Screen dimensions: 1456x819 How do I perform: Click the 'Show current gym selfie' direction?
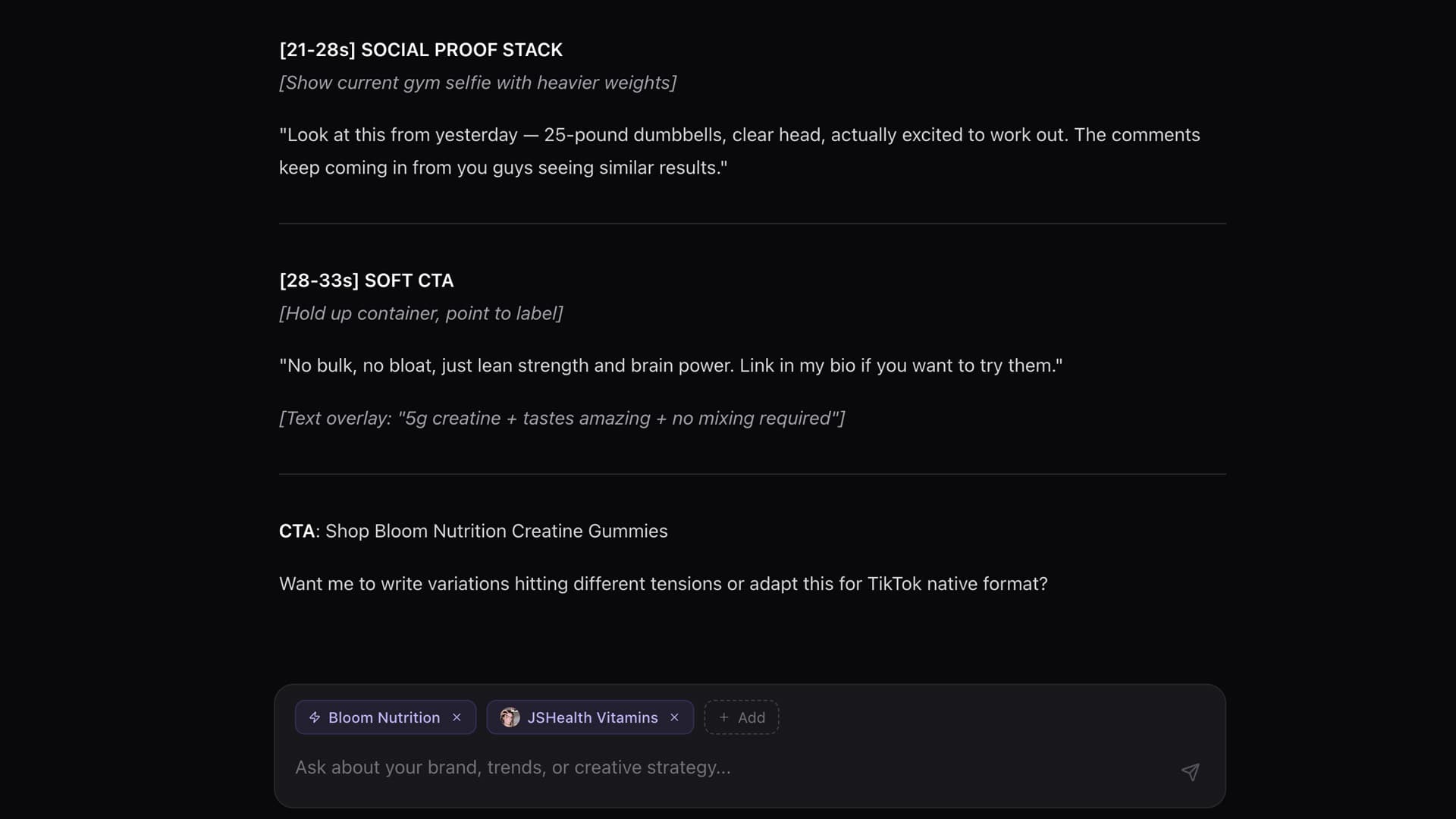[x=478, y=83]
